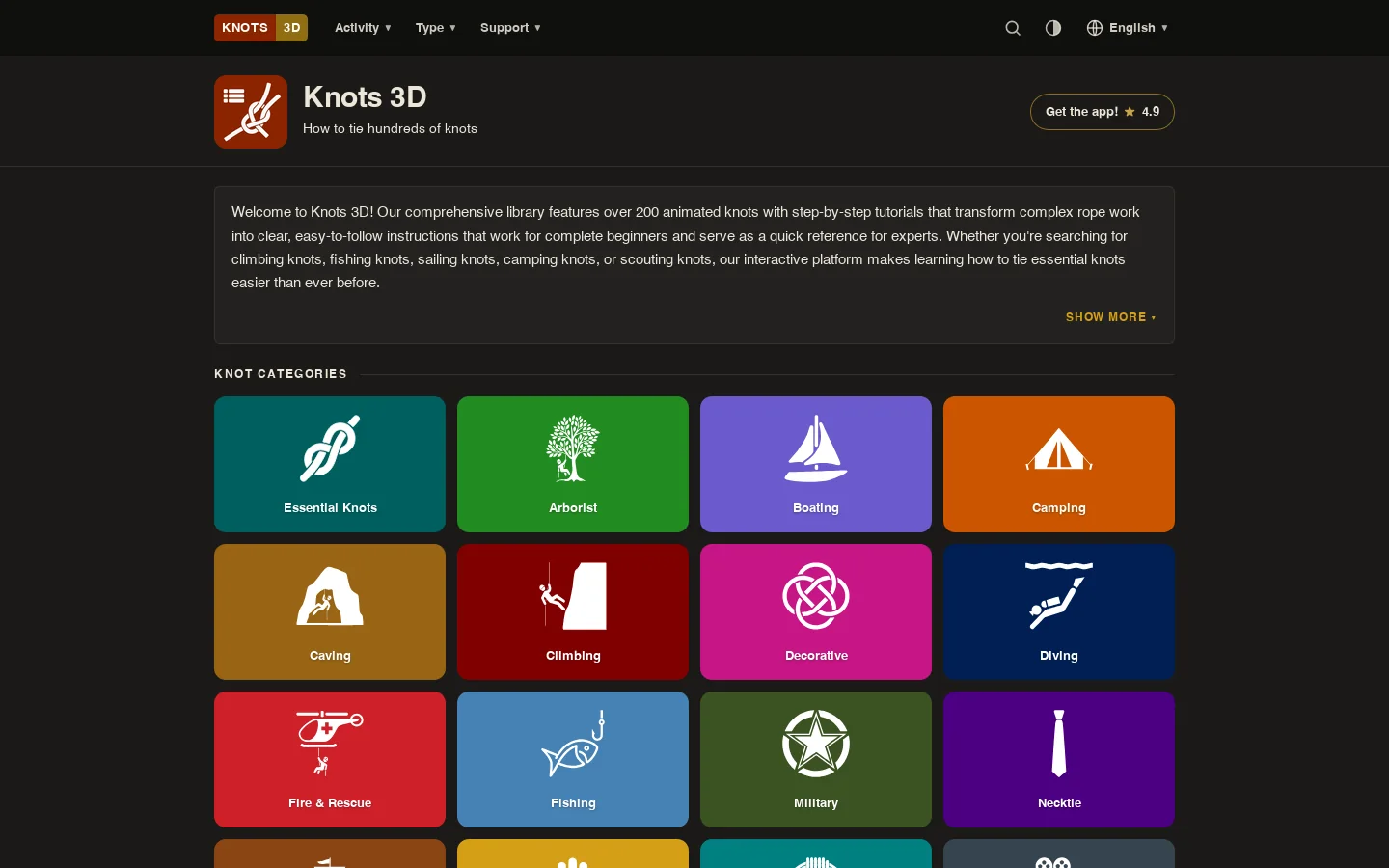1389x868 pixels.
Task: Open the Decorative knot icon
Action: 816,596
